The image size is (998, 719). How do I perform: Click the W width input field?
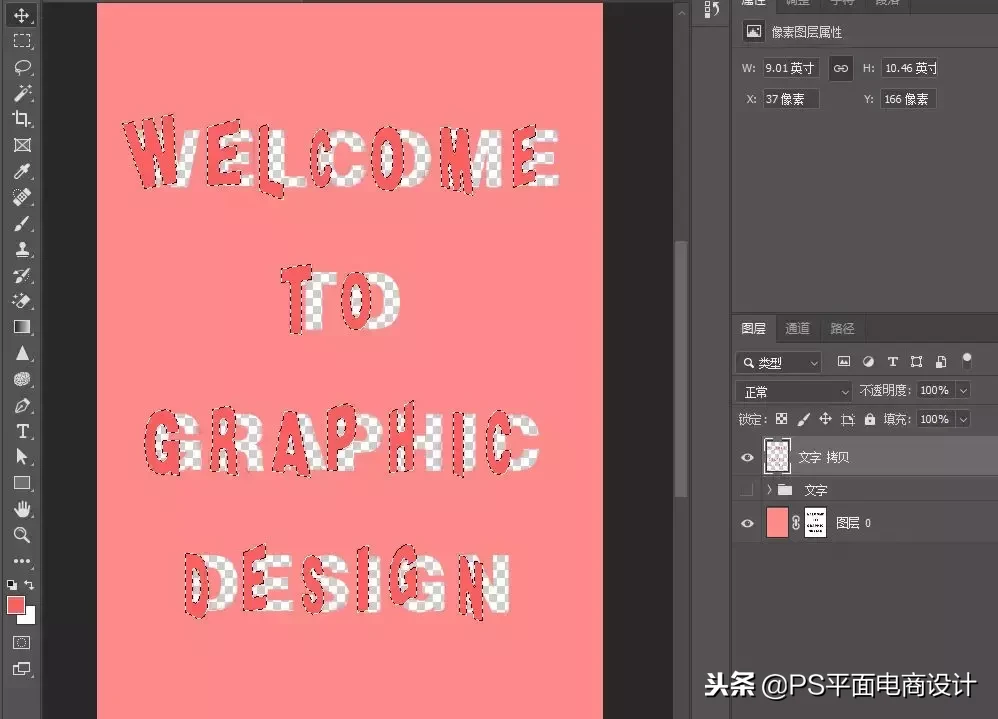coord(791,68)
